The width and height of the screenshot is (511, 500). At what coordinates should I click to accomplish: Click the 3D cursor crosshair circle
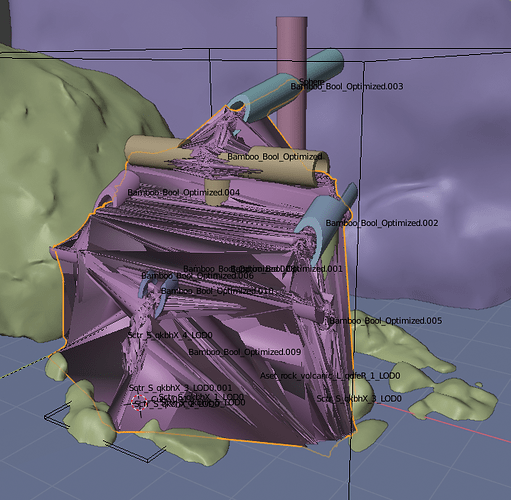[x=139, y=402]
